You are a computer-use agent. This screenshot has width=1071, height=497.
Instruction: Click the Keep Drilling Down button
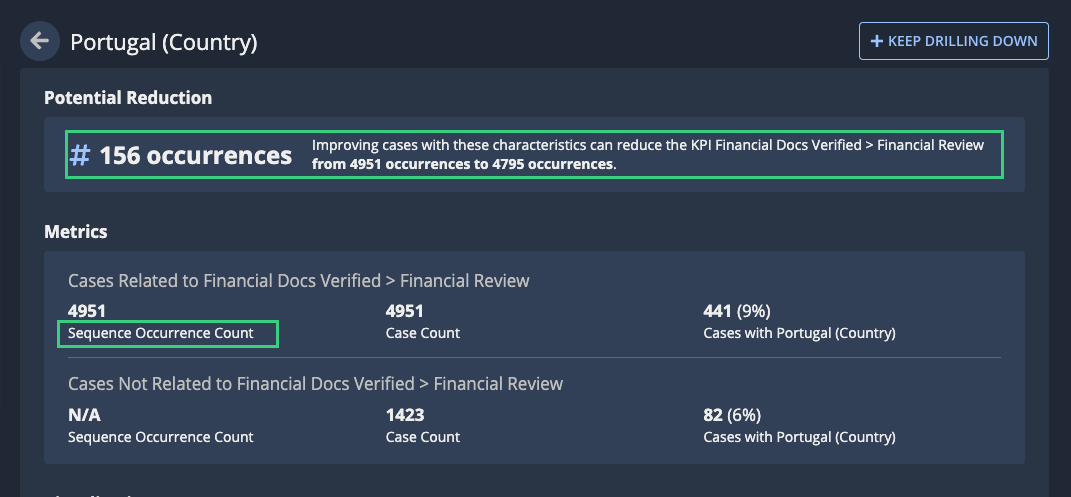(954, 41)
